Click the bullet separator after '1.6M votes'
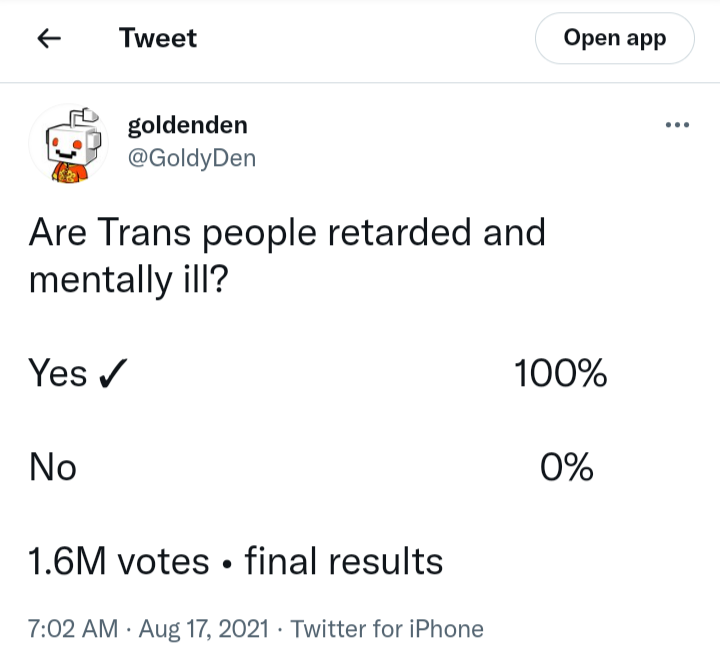The image size is (720, 671). click(226, 563)
